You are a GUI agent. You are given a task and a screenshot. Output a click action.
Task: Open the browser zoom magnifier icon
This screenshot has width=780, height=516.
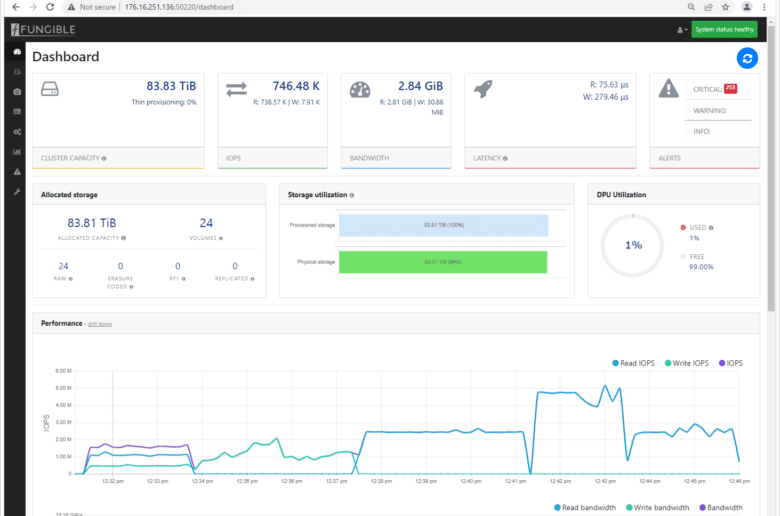(x=691, y=7)
